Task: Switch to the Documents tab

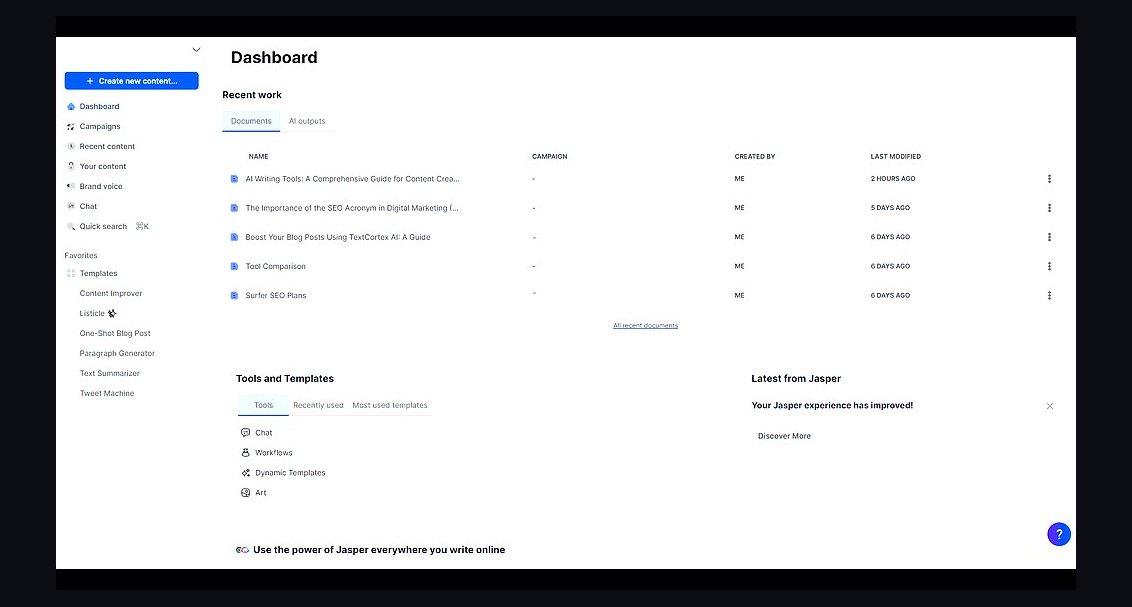Action: pos(251,121)
